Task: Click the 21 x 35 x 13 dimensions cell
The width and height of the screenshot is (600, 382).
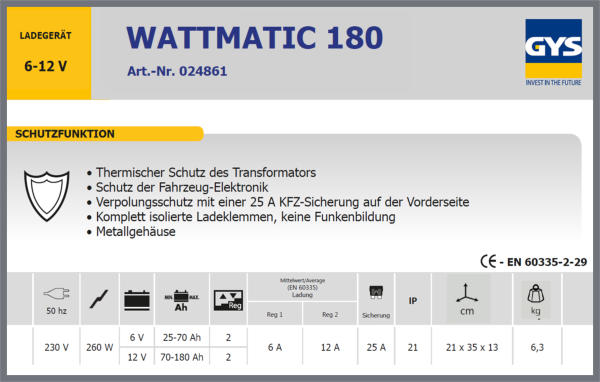Action: click(472, 347)
